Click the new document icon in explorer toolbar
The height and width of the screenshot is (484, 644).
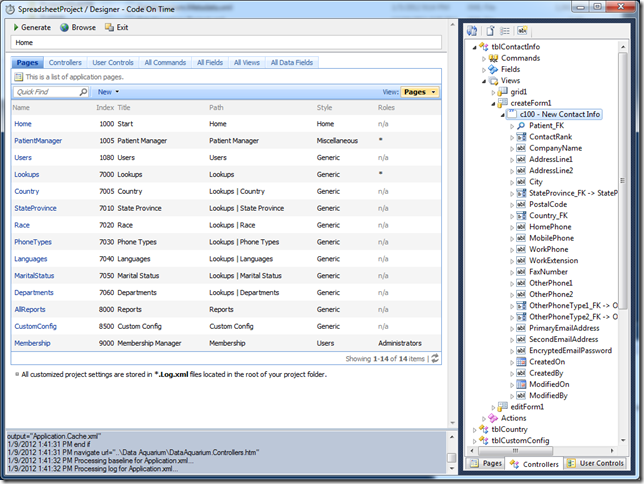pos(490,31)
